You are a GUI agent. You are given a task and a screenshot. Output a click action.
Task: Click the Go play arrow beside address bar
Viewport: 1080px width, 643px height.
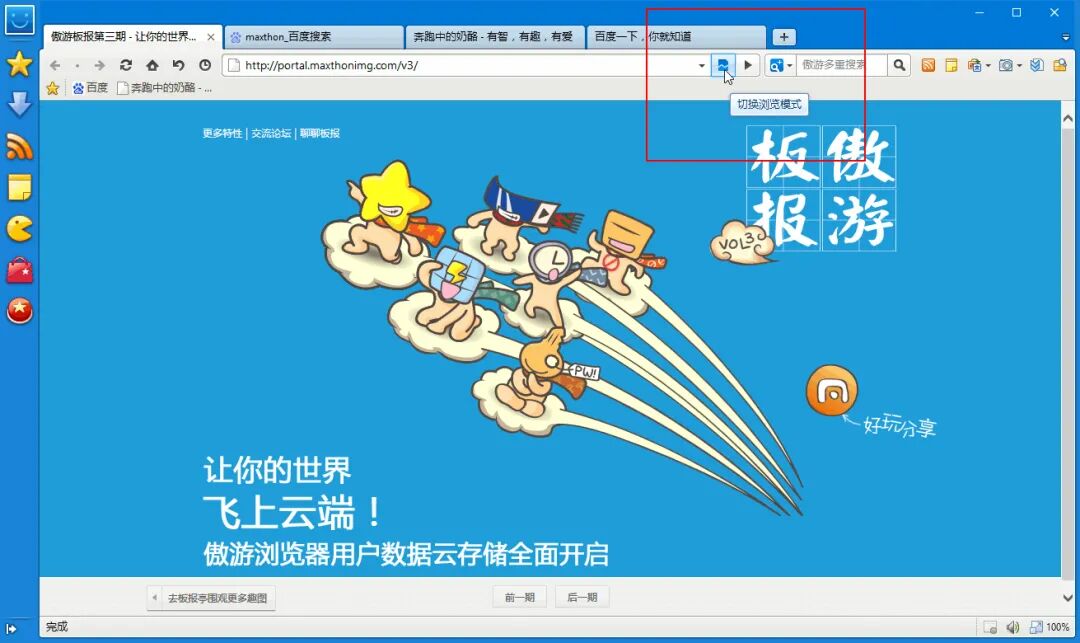(748, 65)
